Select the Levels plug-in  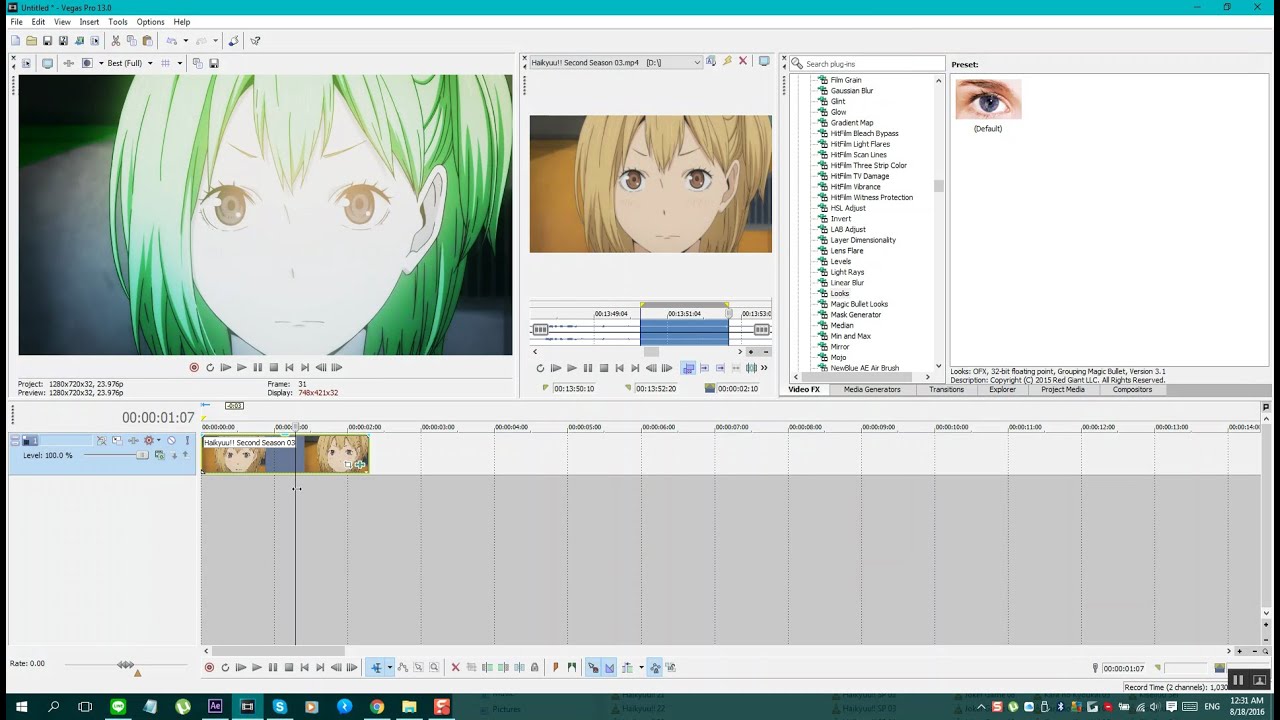pyautogui.click(x=840, y=261)
